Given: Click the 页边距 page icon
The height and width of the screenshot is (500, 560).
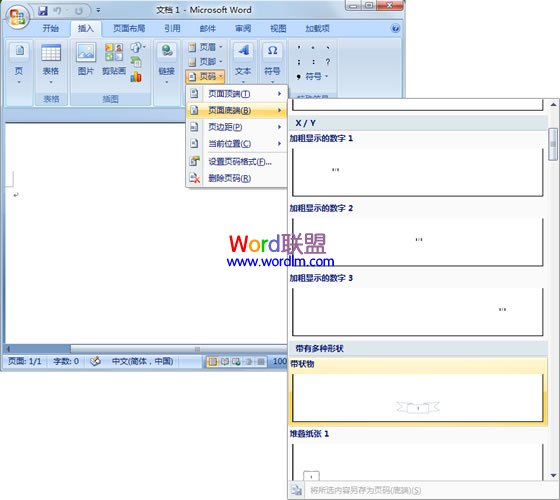Looking at the screenshot, I should [x=194, y=127].
